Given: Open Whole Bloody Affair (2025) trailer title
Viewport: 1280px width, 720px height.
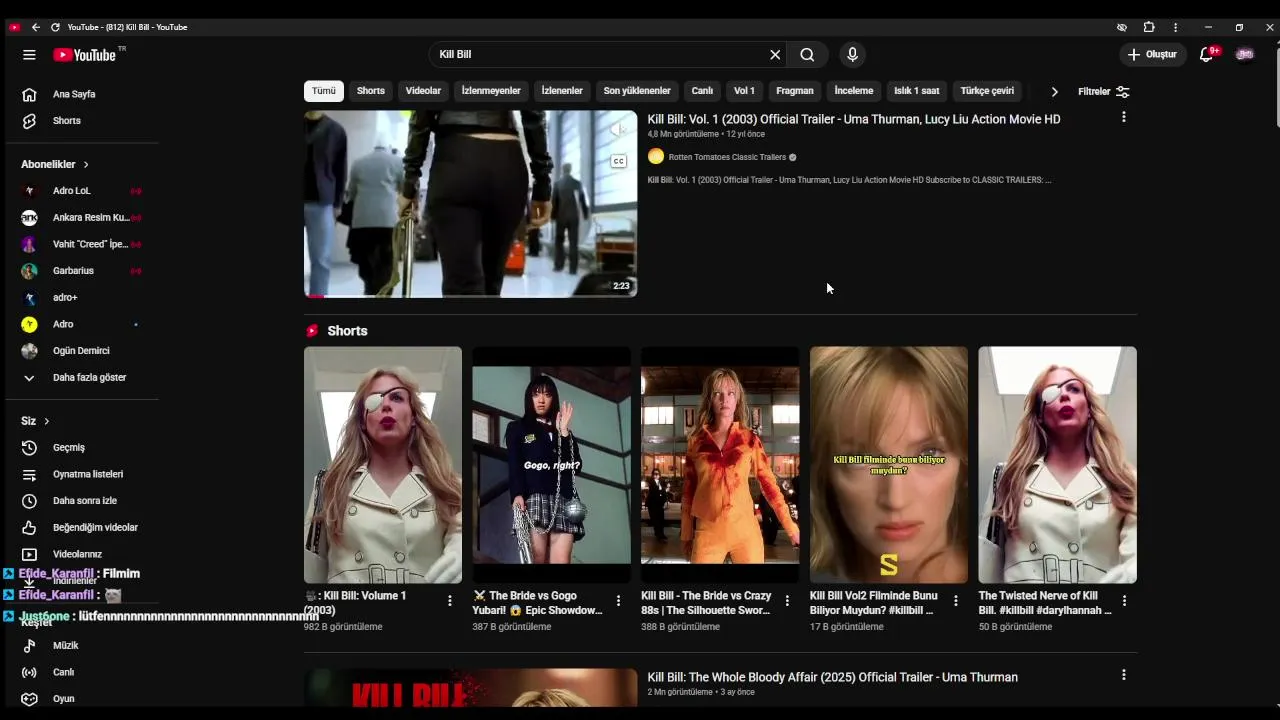Looking at the screenshot, I should pyautogui.click(x=832, y=677).
